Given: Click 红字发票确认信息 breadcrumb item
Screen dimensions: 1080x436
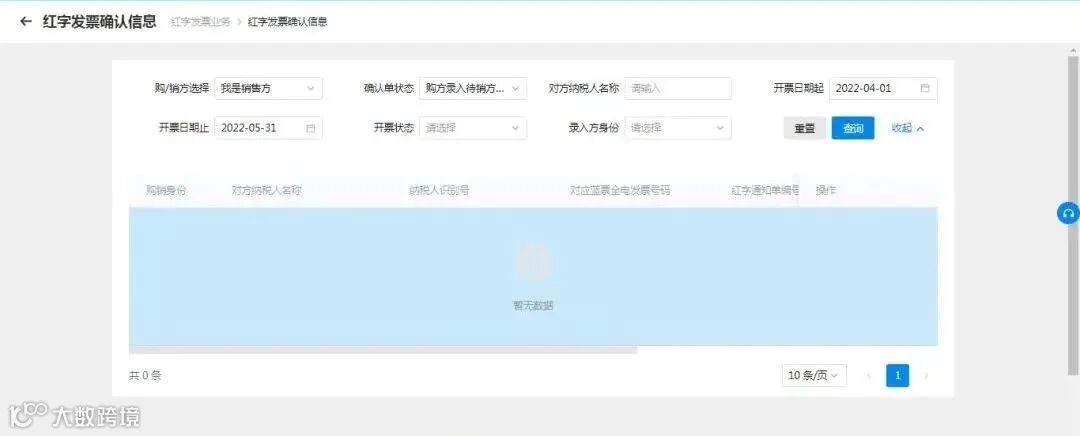Looking at the screenshot, I should (x=287, y=22).
